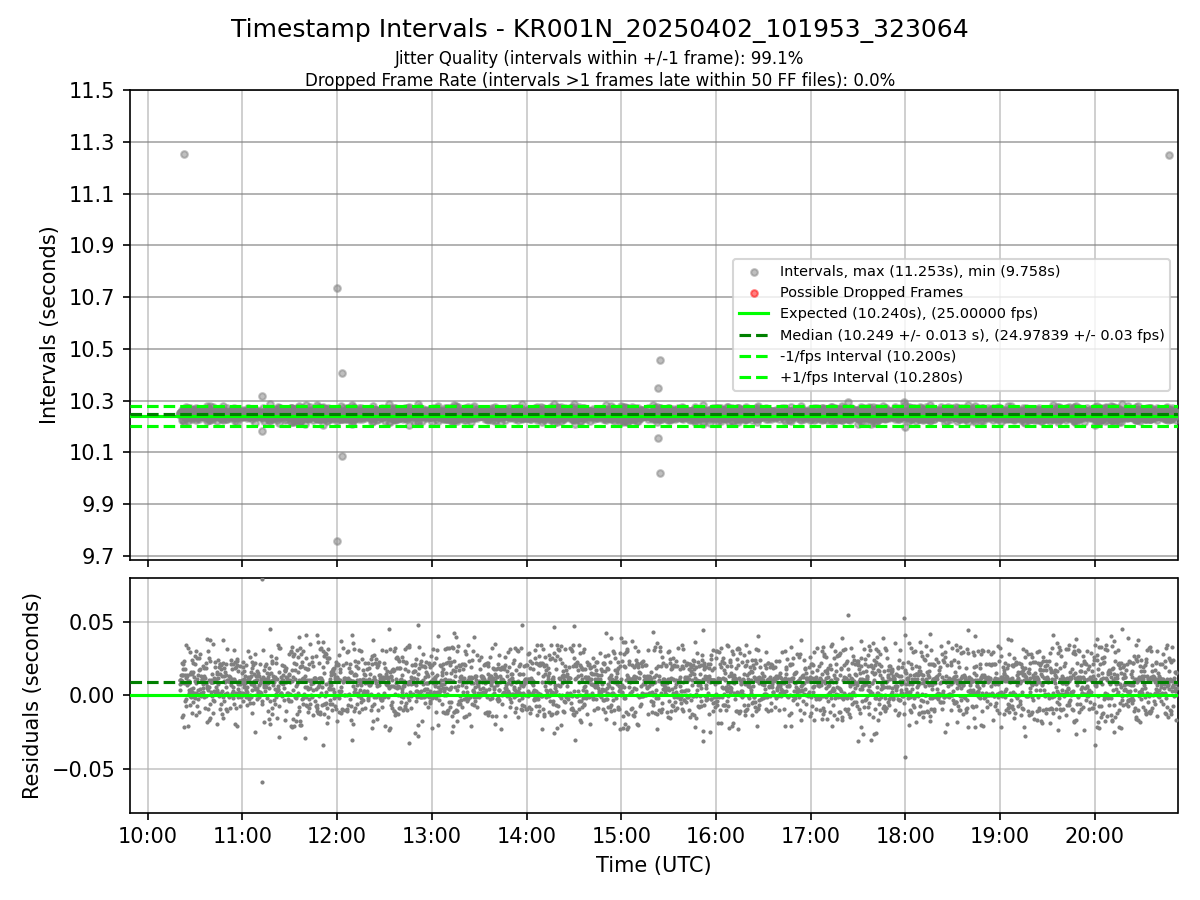Click the 12:00 time tick label
Viewport: 1200px width, 900px height.
click(x=337, y=835)
